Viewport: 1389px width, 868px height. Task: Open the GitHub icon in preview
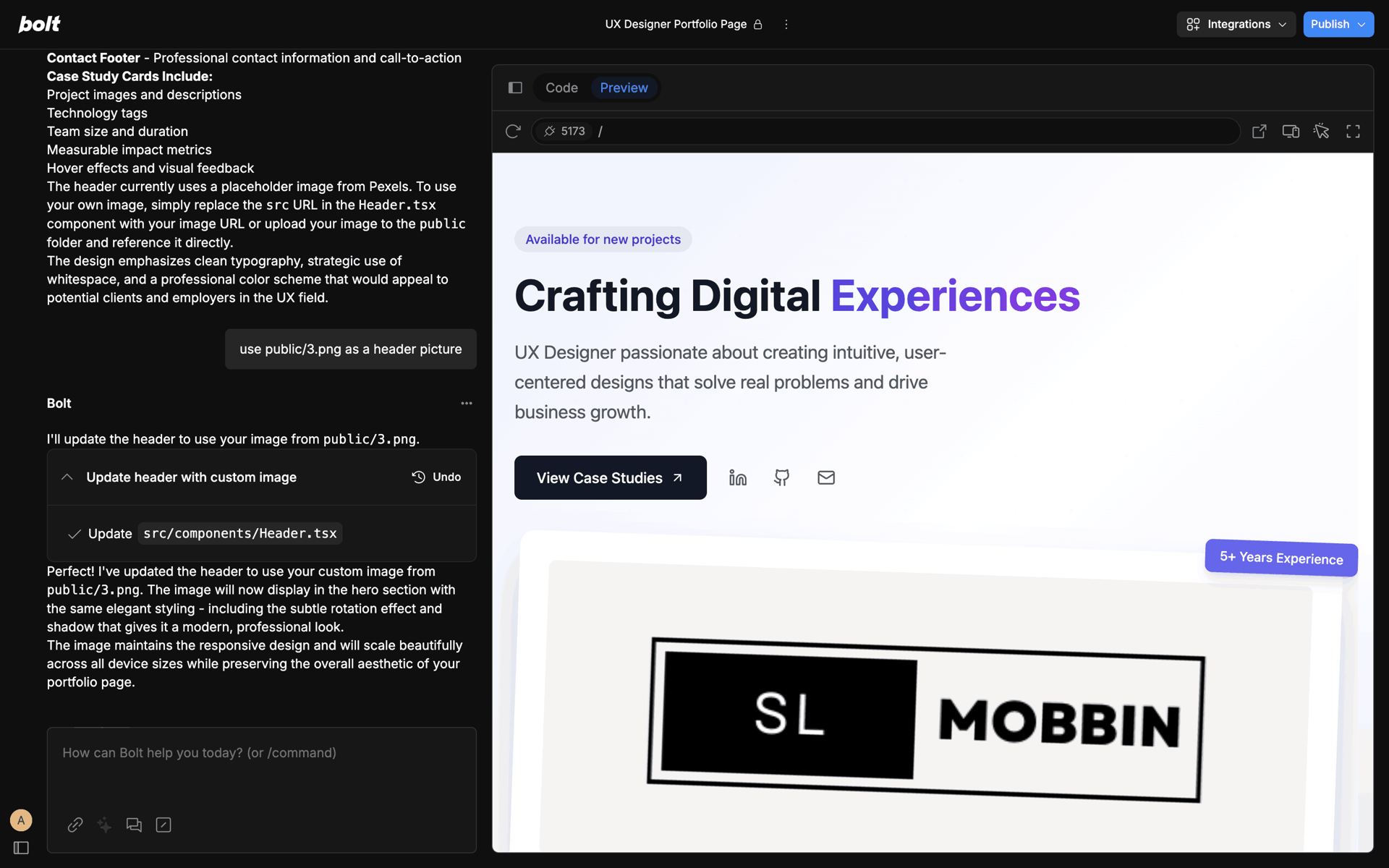click(782, 477)
